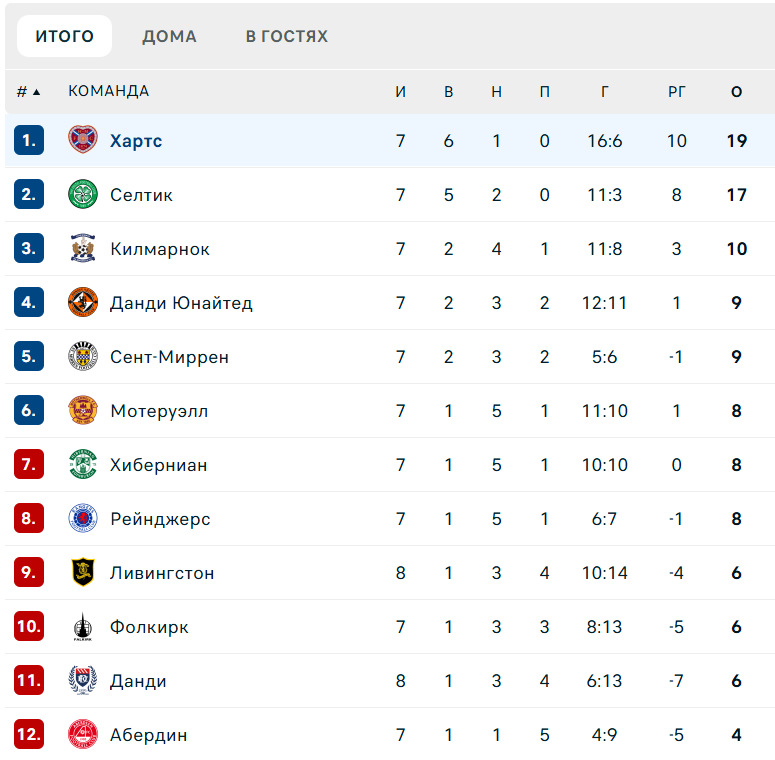Click the position badge 12 for Абердин
775x760 pixels.
pyautogui.click(x=30, y=735)
